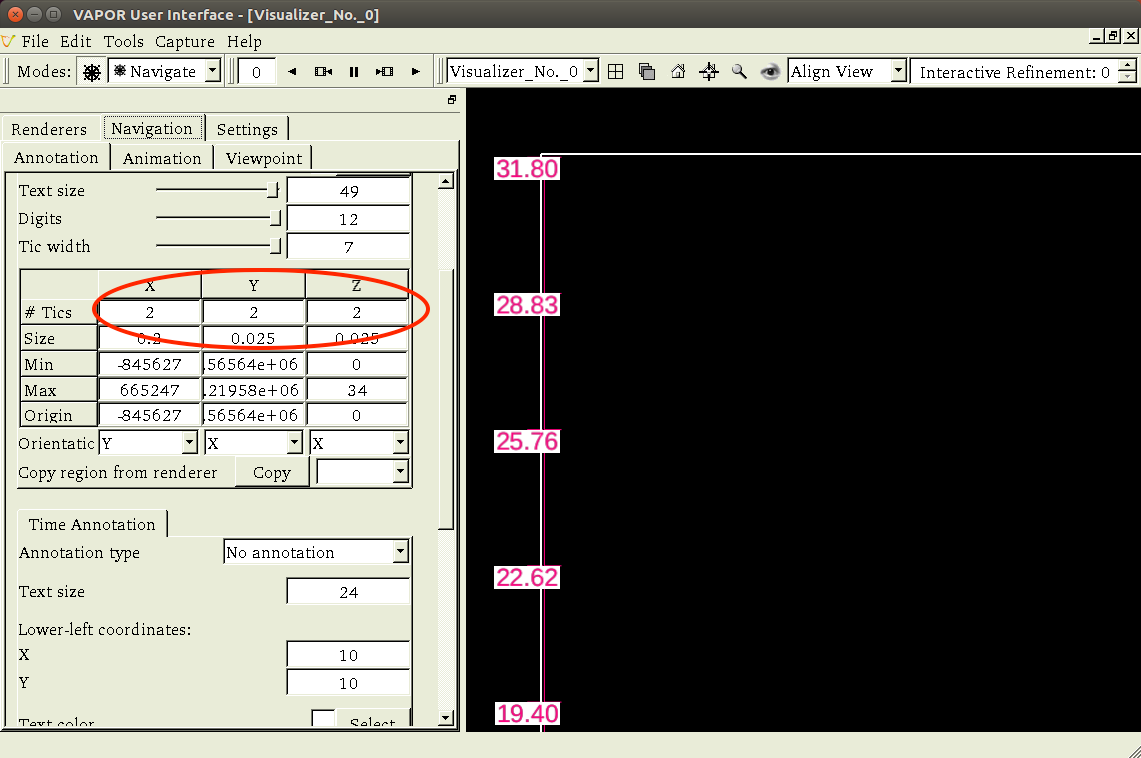This screenshot has height=758, width=1141.
Task: Switch to the Renderers tab
Action: pyautogui.click(x=49, y=129)
